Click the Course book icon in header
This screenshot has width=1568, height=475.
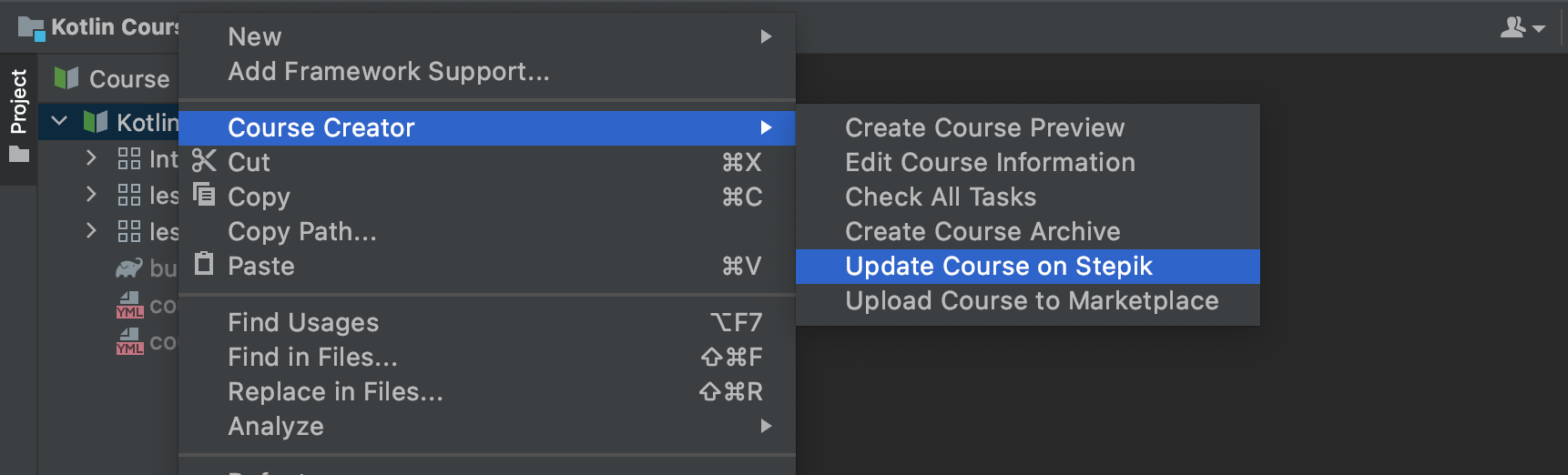point(66,78)
